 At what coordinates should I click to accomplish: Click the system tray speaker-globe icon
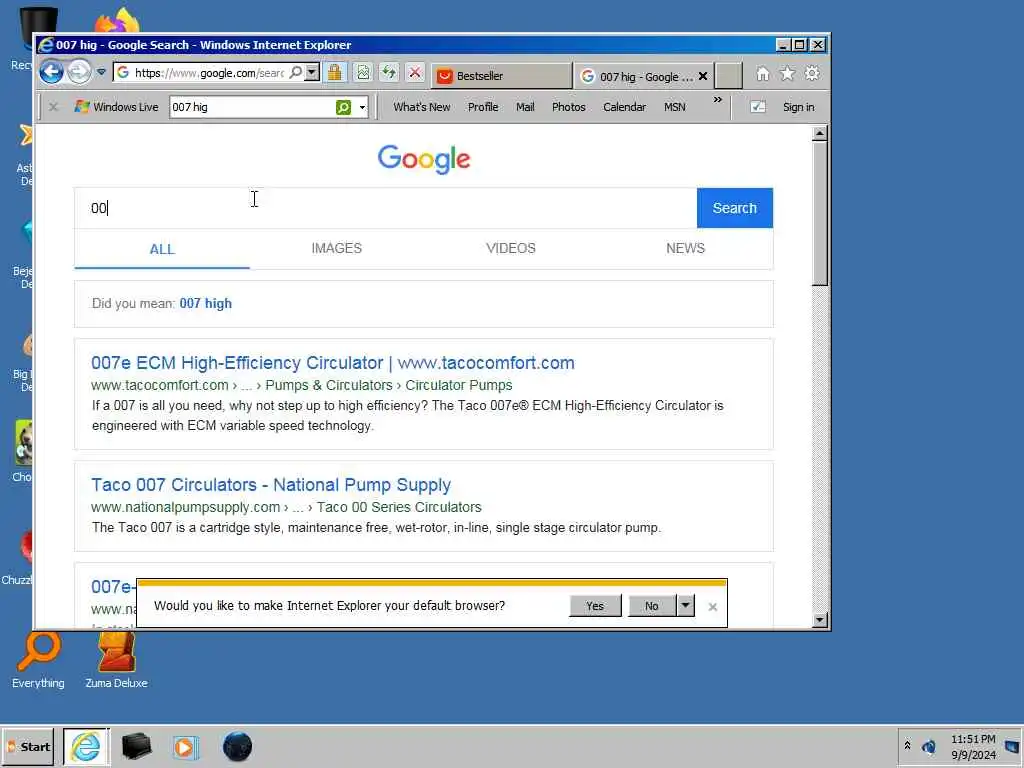pyautogui.click(x=929, y=746)
